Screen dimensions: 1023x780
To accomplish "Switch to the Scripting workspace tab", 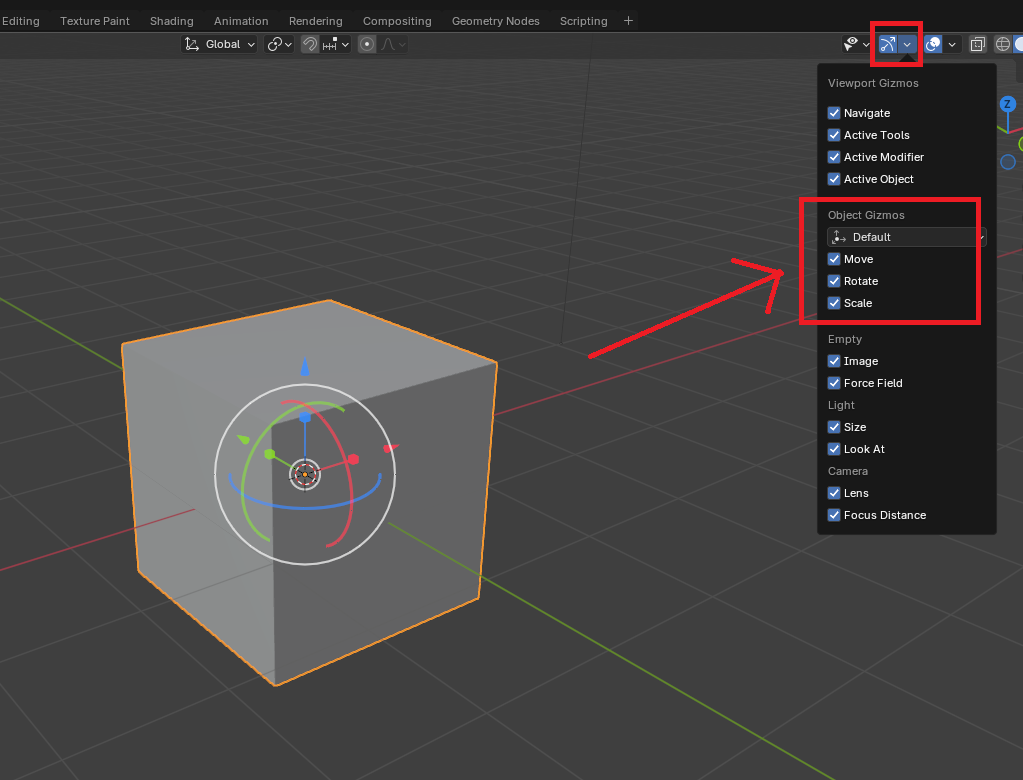I will coord(583,21).
